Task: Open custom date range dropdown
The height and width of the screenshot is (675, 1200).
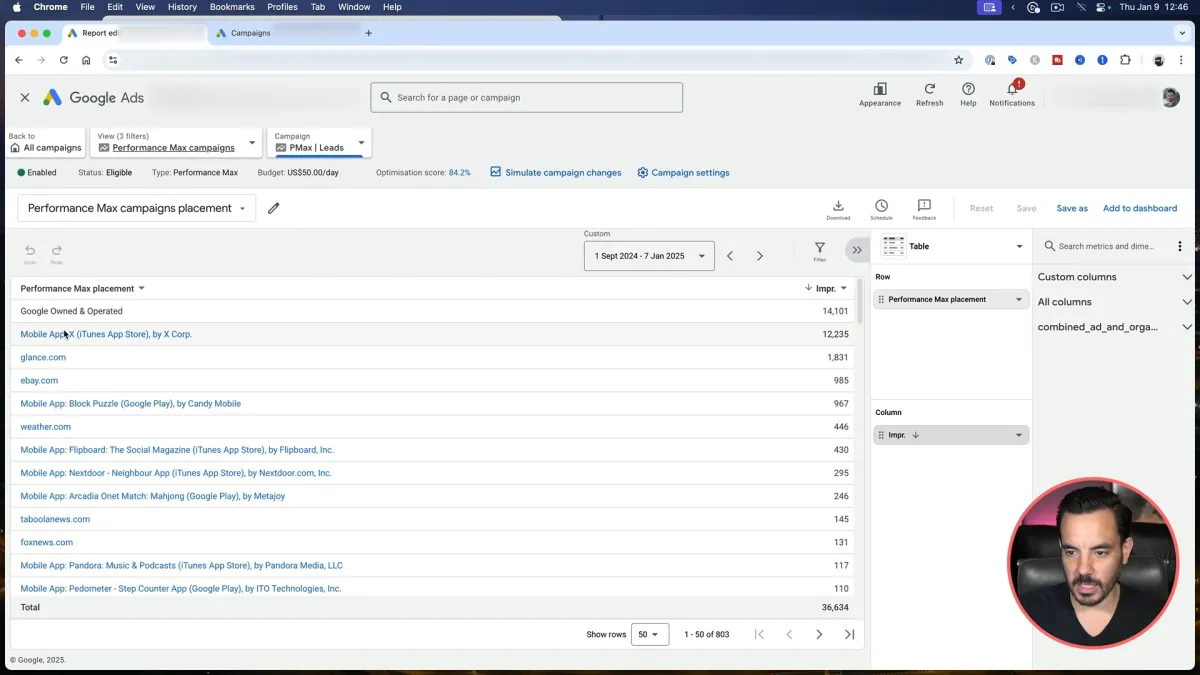Action: point(649,256)
